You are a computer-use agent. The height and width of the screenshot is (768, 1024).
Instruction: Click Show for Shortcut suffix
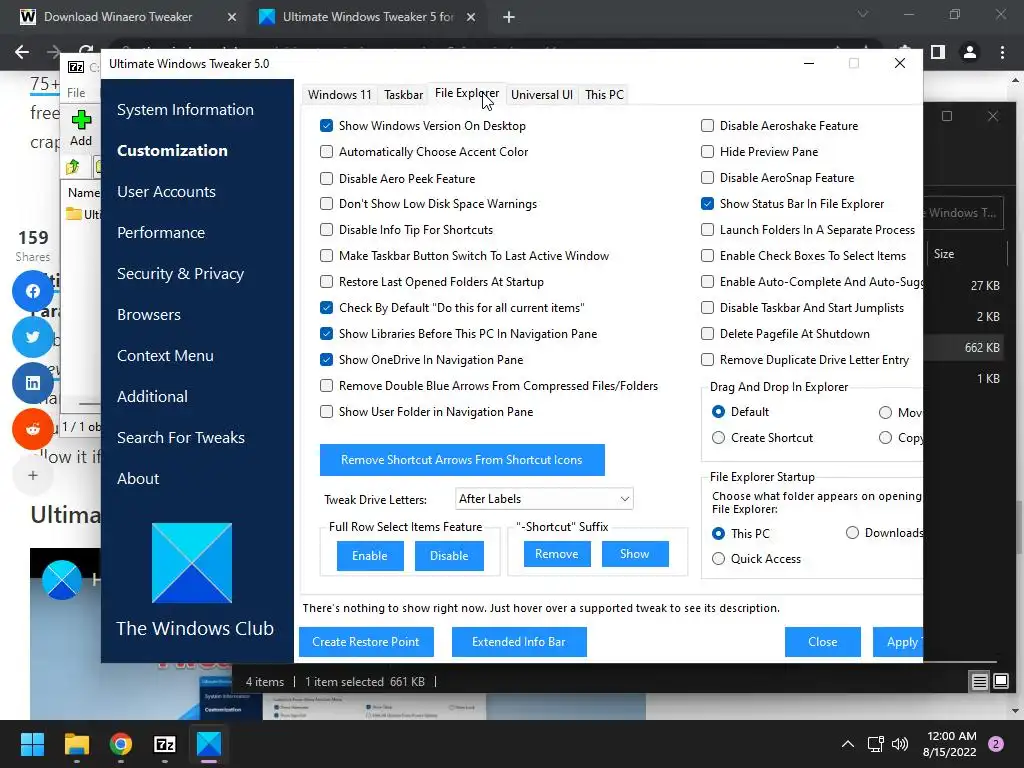coord(634,554)
